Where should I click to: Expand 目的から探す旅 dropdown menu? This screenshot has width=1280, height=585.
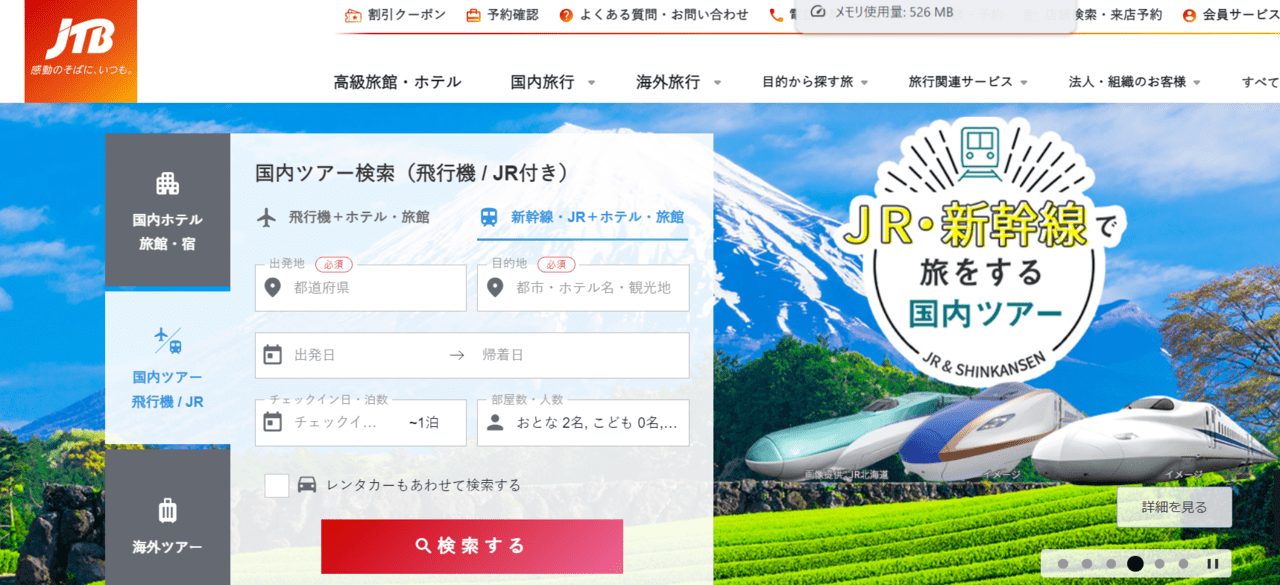(814, 82)
